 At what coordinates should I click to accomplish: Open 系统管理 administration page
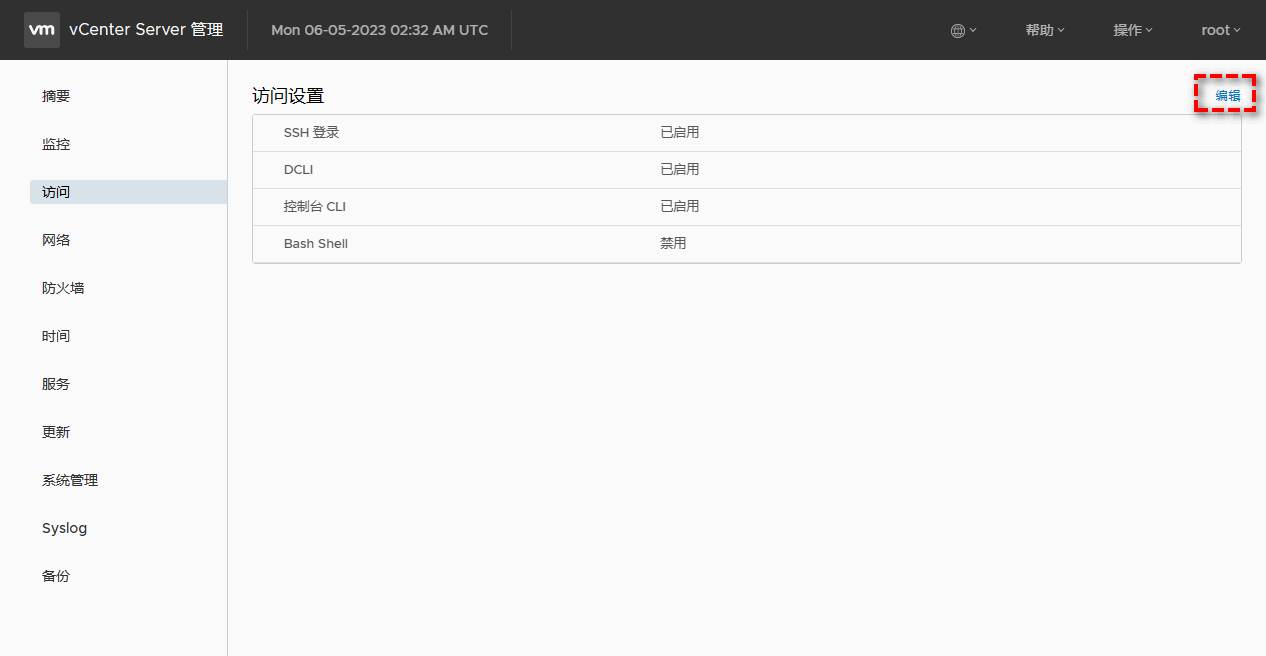coord(70,480)
